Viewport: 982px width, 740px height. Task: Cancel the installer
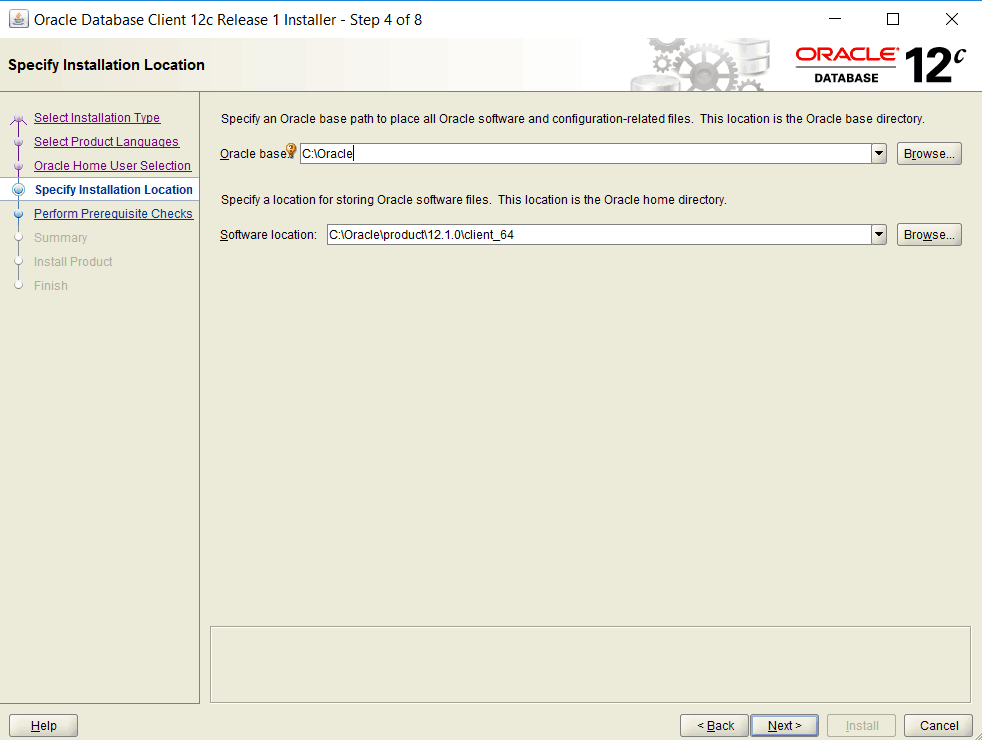(938, 726)
